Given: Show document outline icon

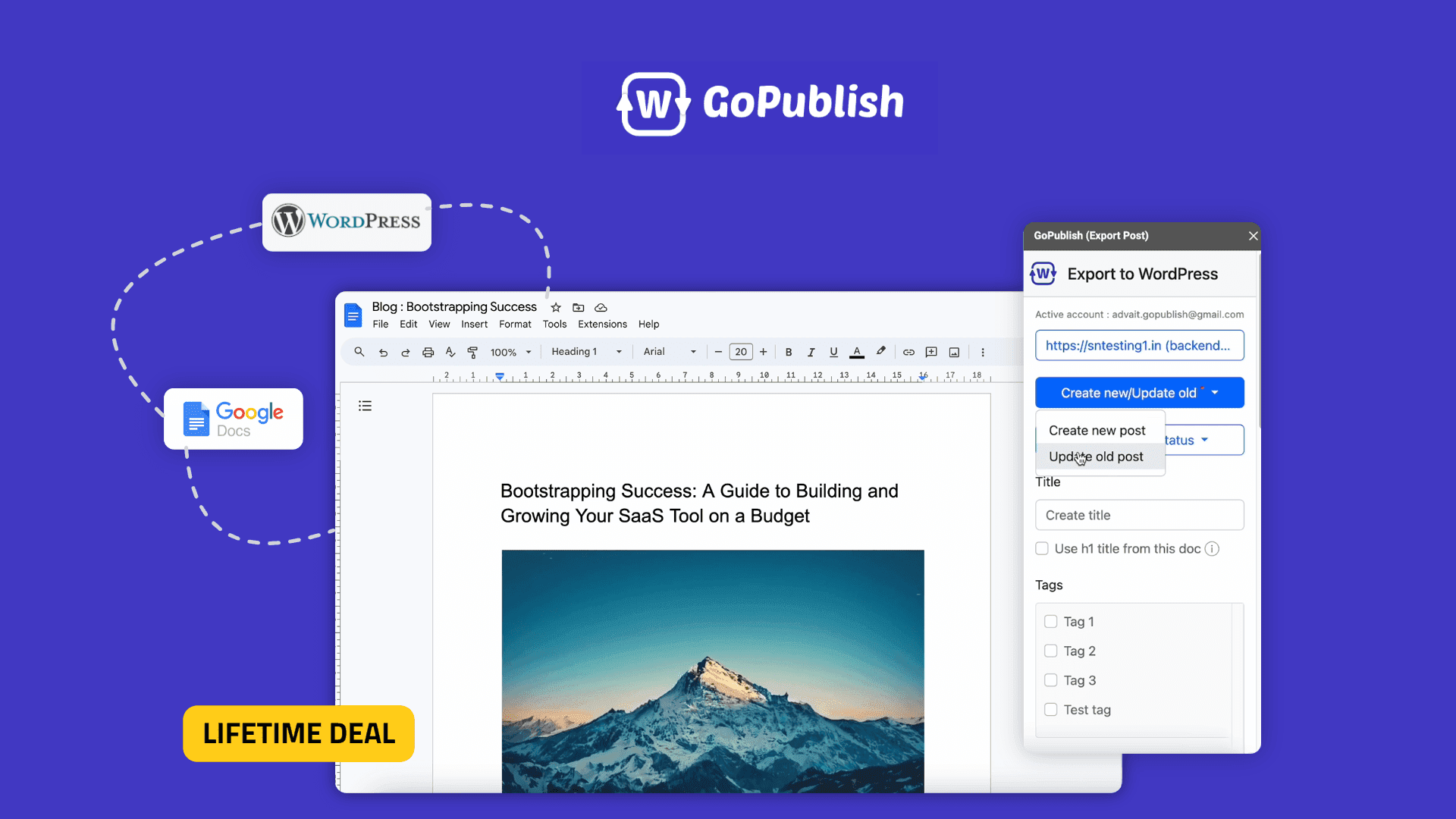Looking at the screenshot, I should coord(365,406).
